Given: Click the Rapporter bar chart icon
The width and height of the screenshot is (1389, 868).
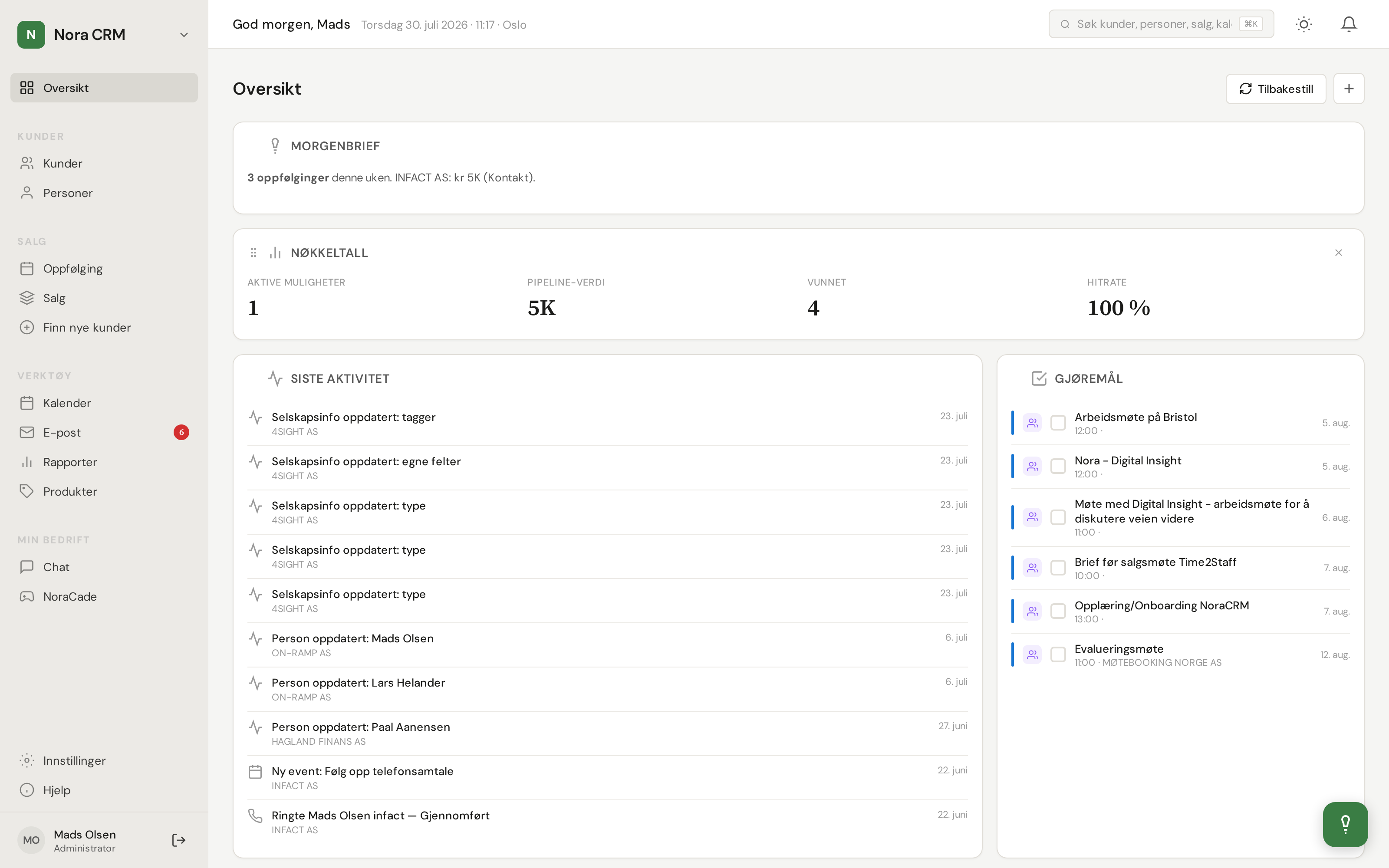Looking at the screenshot, I should pyautogui.click(x=27, y=462).
